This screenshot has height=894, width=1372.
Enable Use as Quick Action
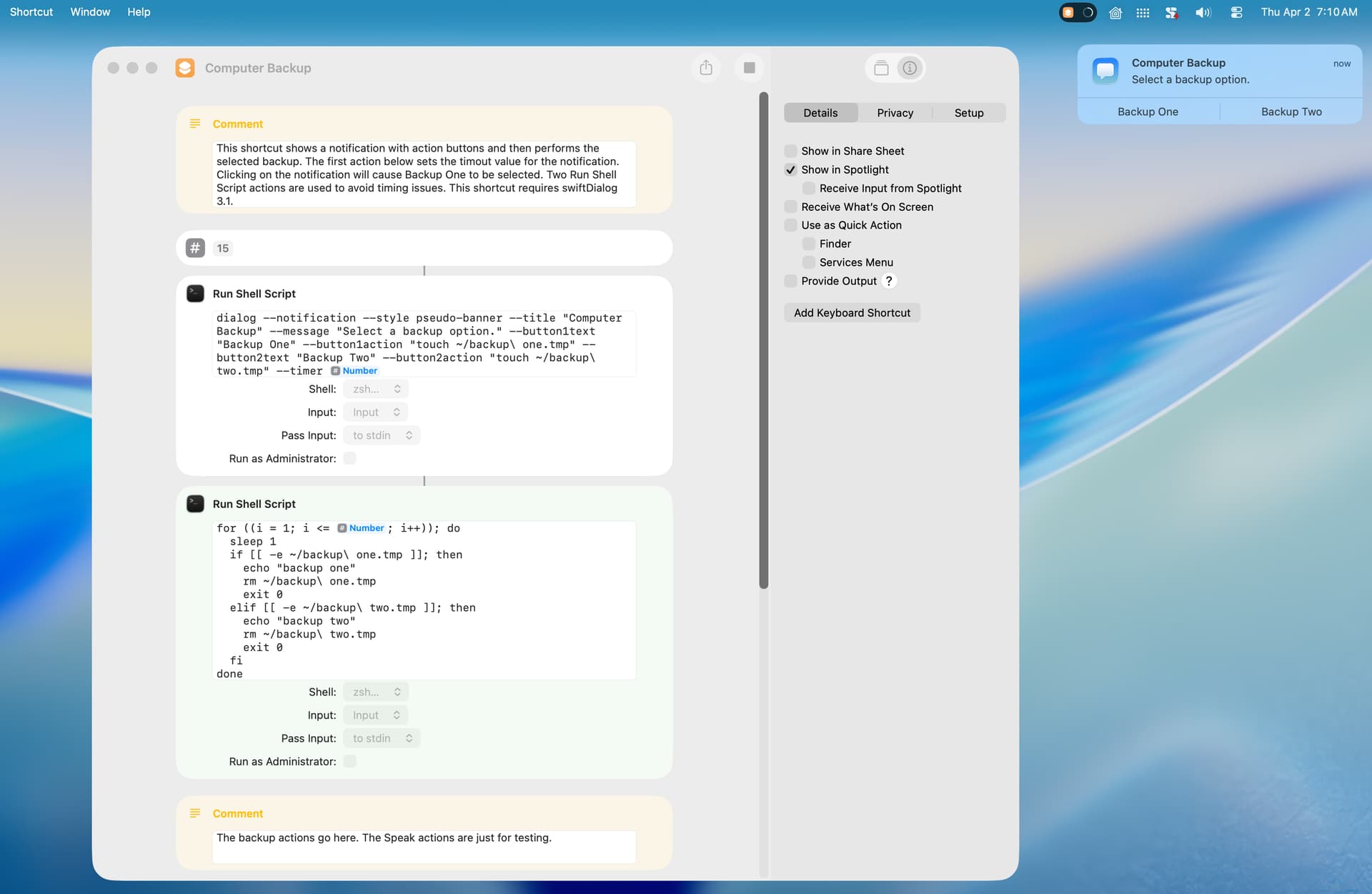790,225
